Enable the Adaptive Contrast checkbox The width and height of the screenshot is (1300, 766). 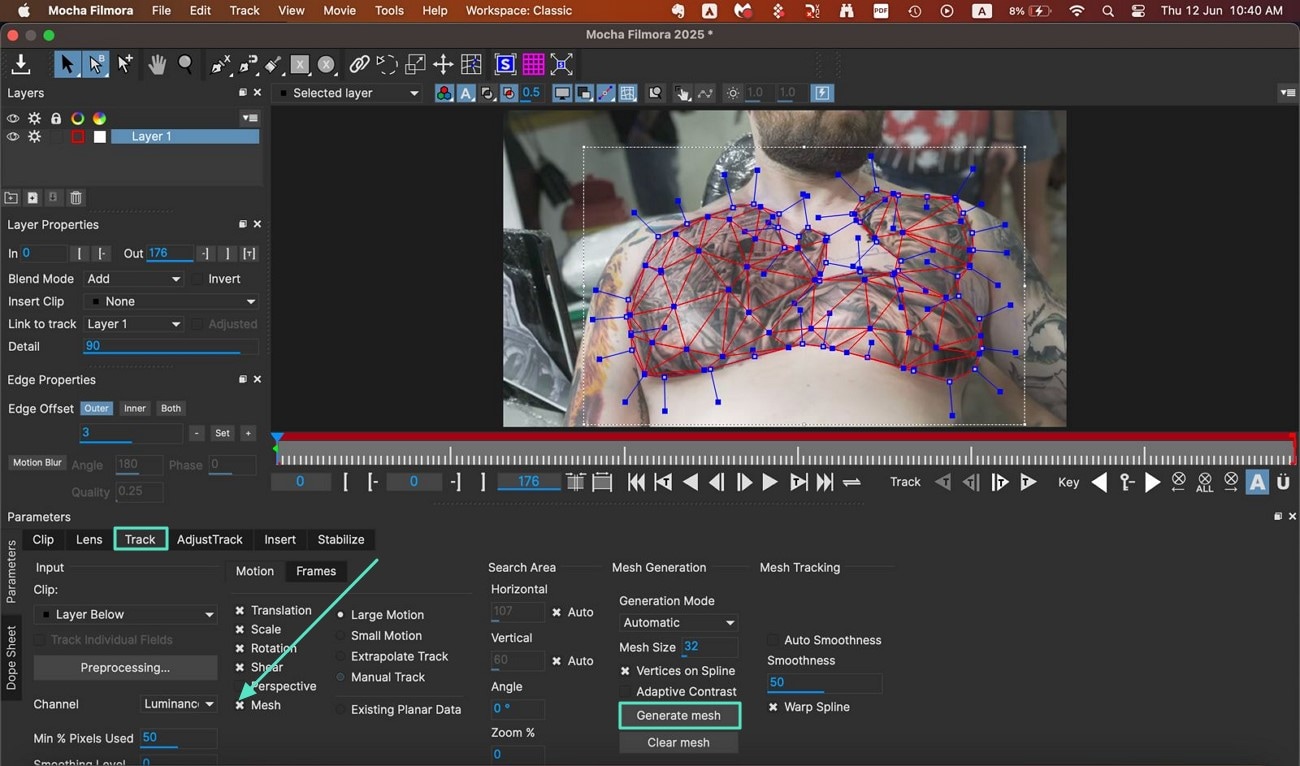pos(626,691)
